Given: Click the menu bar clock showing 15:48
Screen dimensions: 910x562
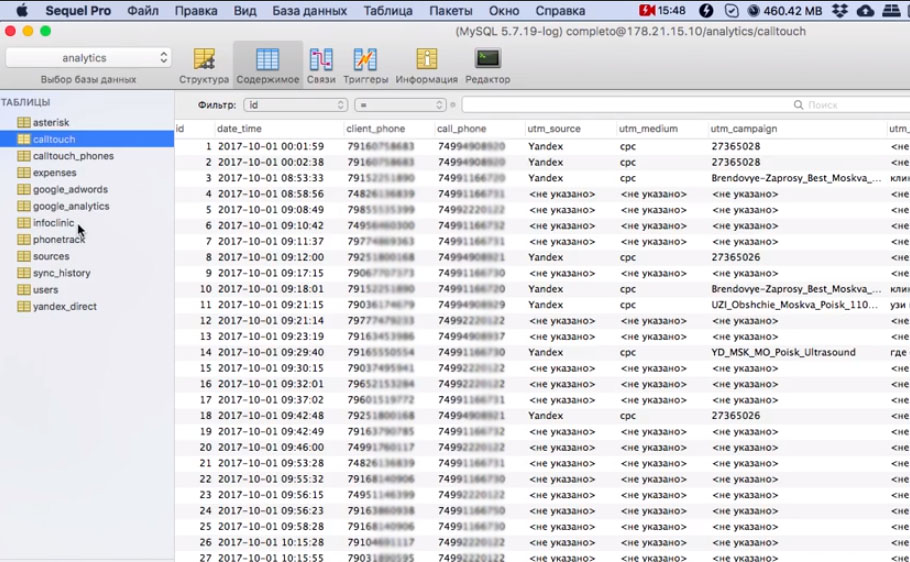Looking at the screenshot, I should point(671,10).
